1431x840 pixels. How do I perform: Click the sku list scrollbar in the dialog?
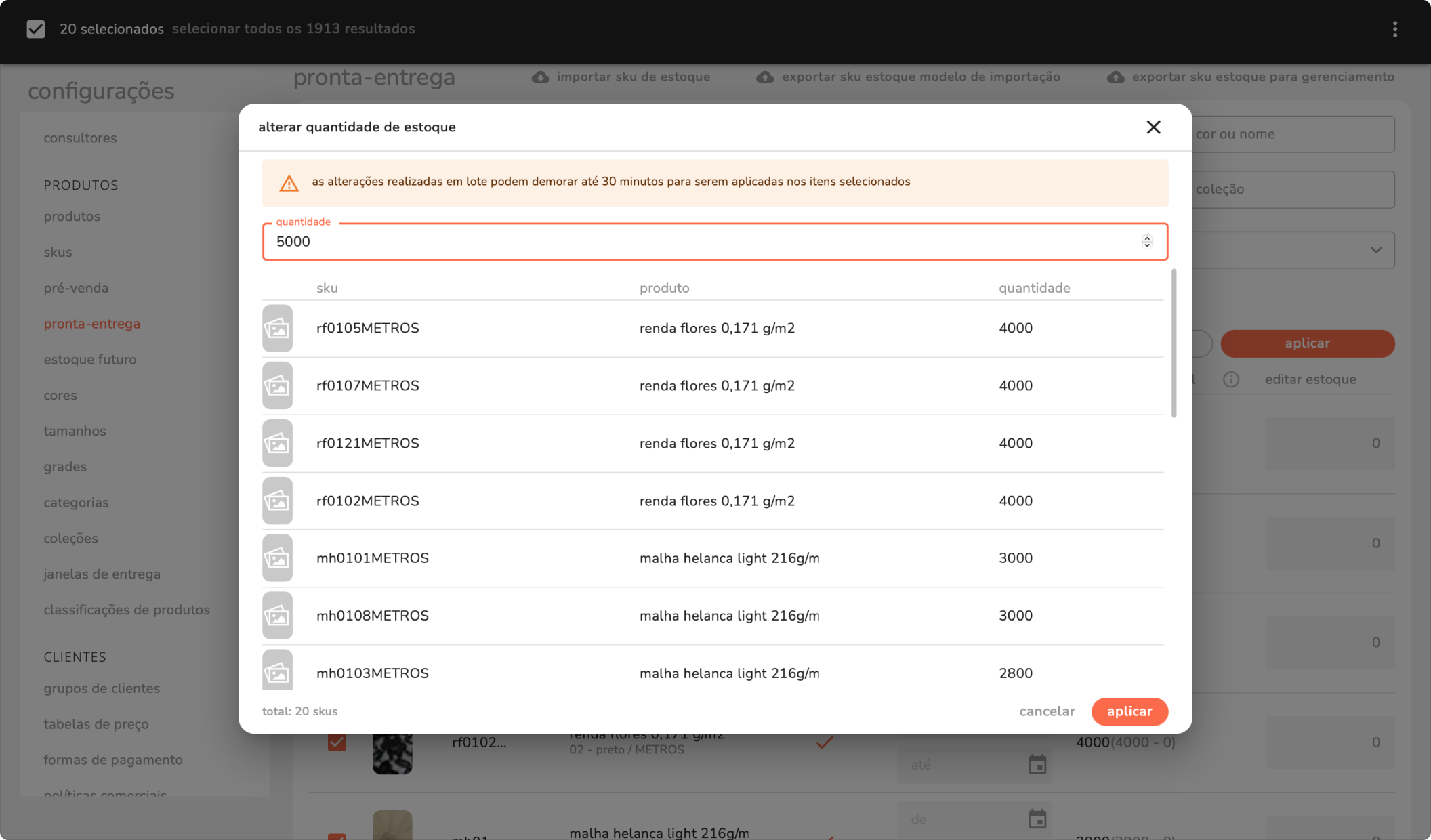point(1174,343)
